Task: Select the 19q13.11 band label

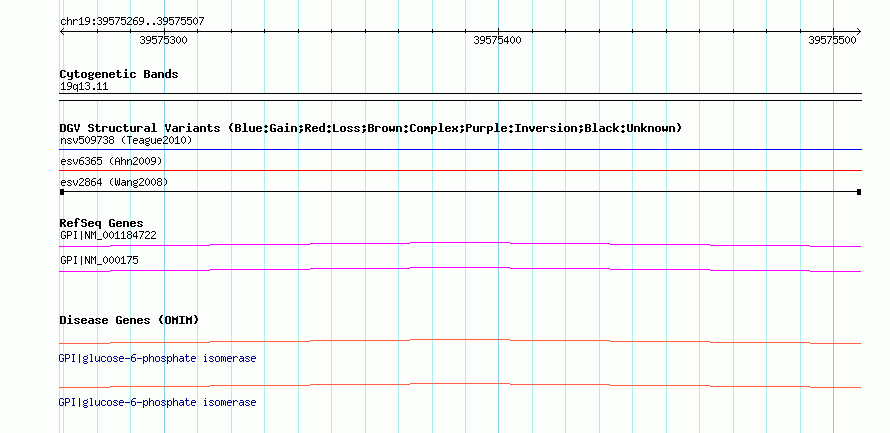Action: coord(84,87)
